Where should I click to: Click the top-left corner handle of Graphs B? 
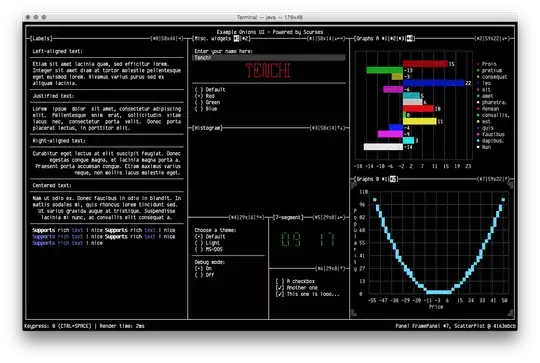click(353, 185)
